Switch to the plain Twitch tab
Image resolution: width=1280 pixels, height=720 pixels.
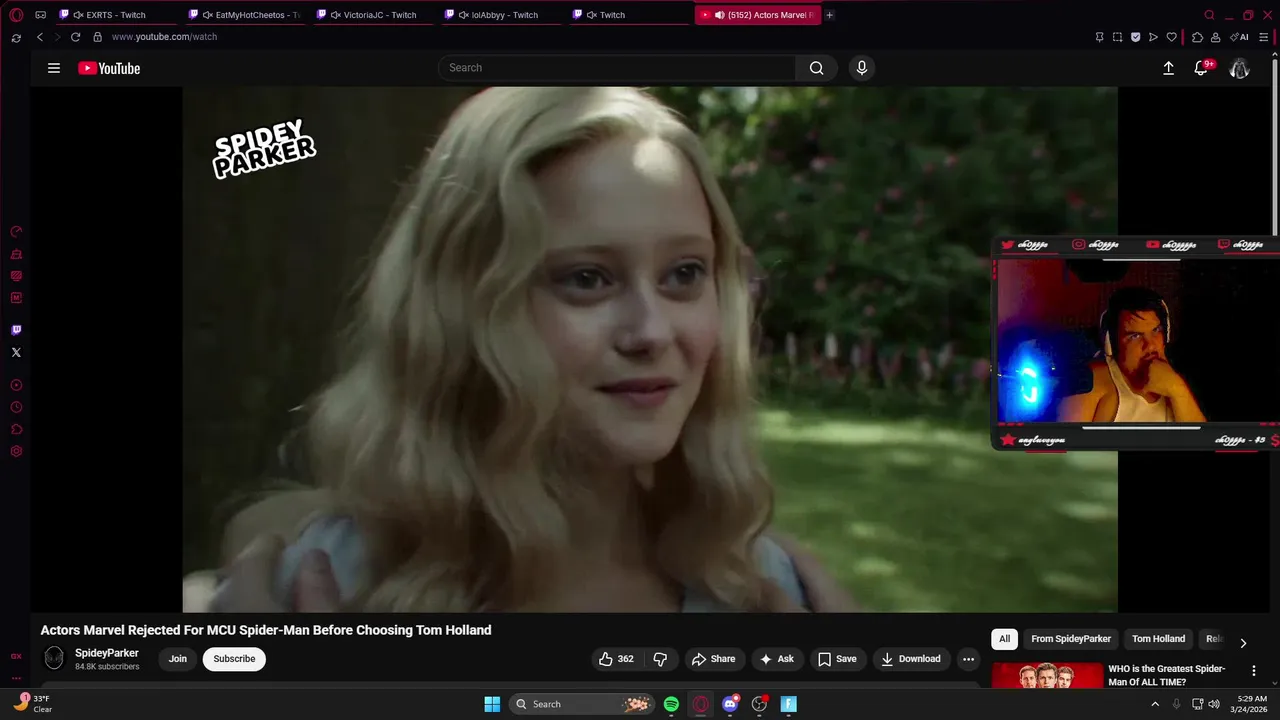(630, 15)
